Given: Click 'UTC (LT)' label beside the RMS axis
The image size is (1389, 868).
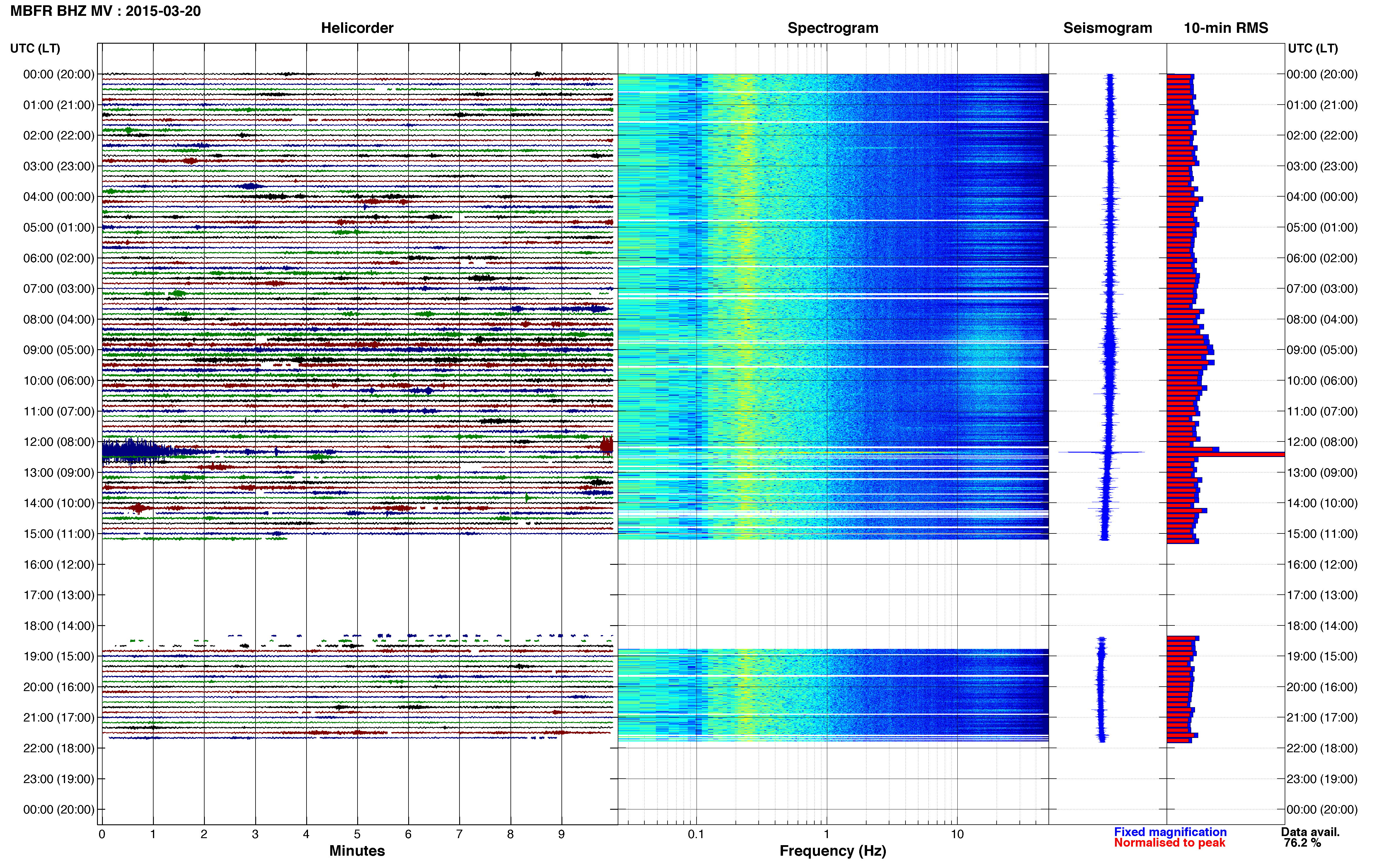Looking at the screenshot, I should click(x=1313, y=48).
